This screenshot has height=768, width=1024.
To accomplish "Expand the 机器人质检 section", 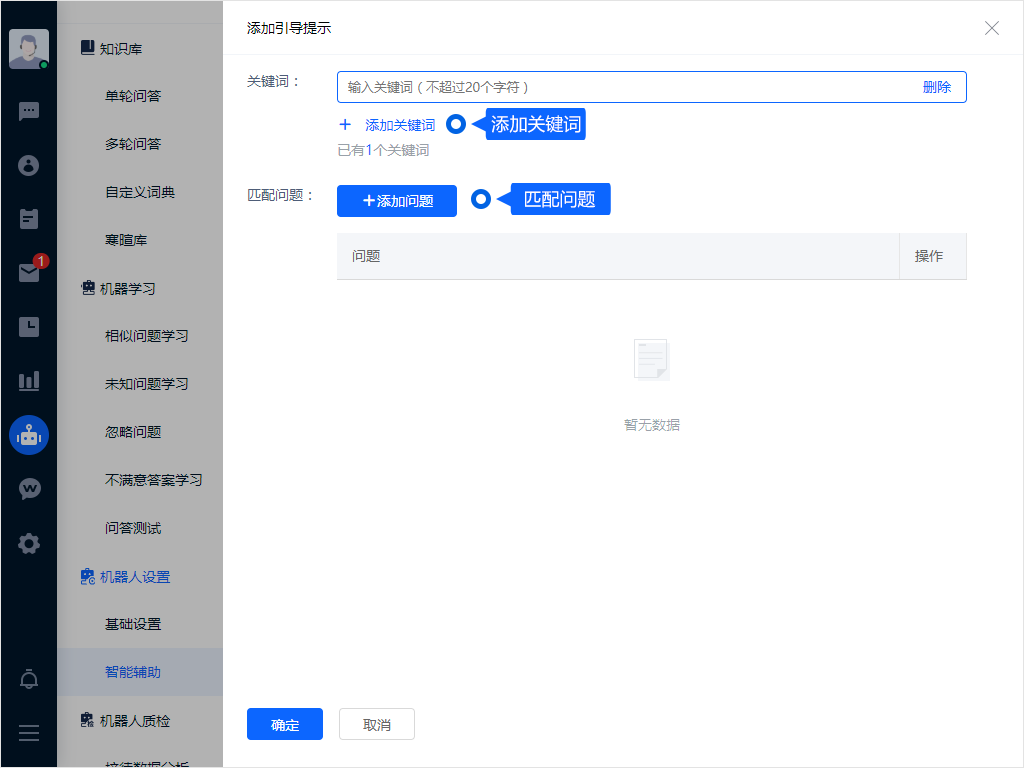I will pyautogui.click(x=133, y=720).
